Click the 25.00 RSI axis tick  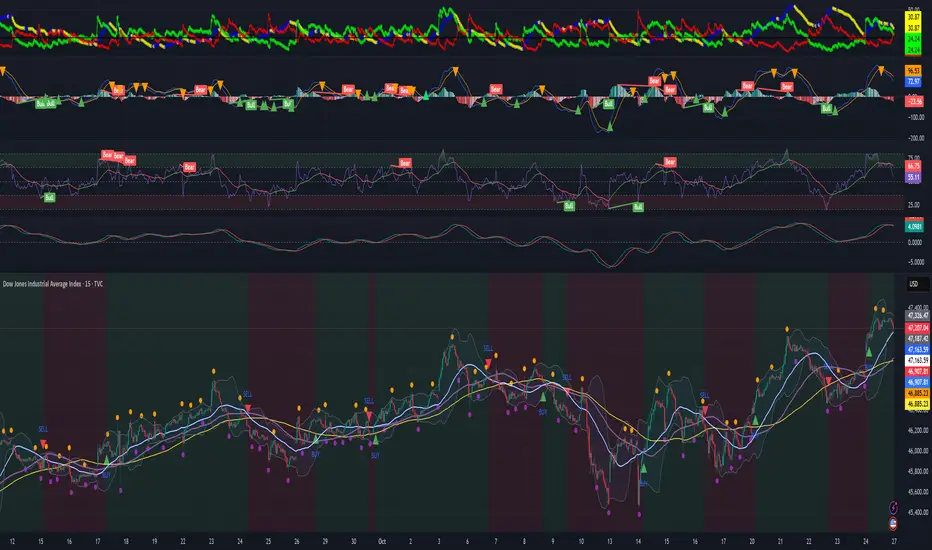click(913, 205)
